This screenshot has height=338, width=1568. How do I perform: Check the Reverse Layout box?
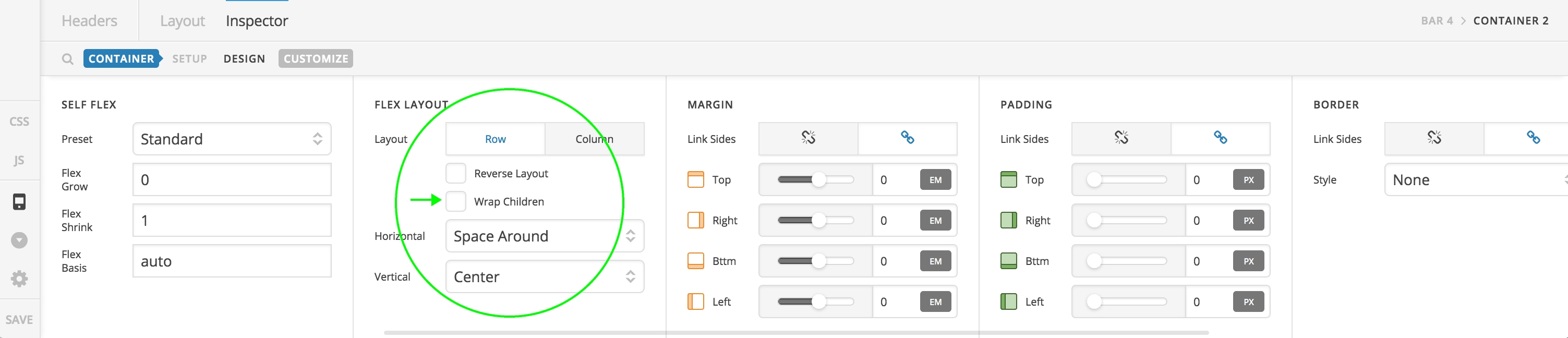pos(456,174)
